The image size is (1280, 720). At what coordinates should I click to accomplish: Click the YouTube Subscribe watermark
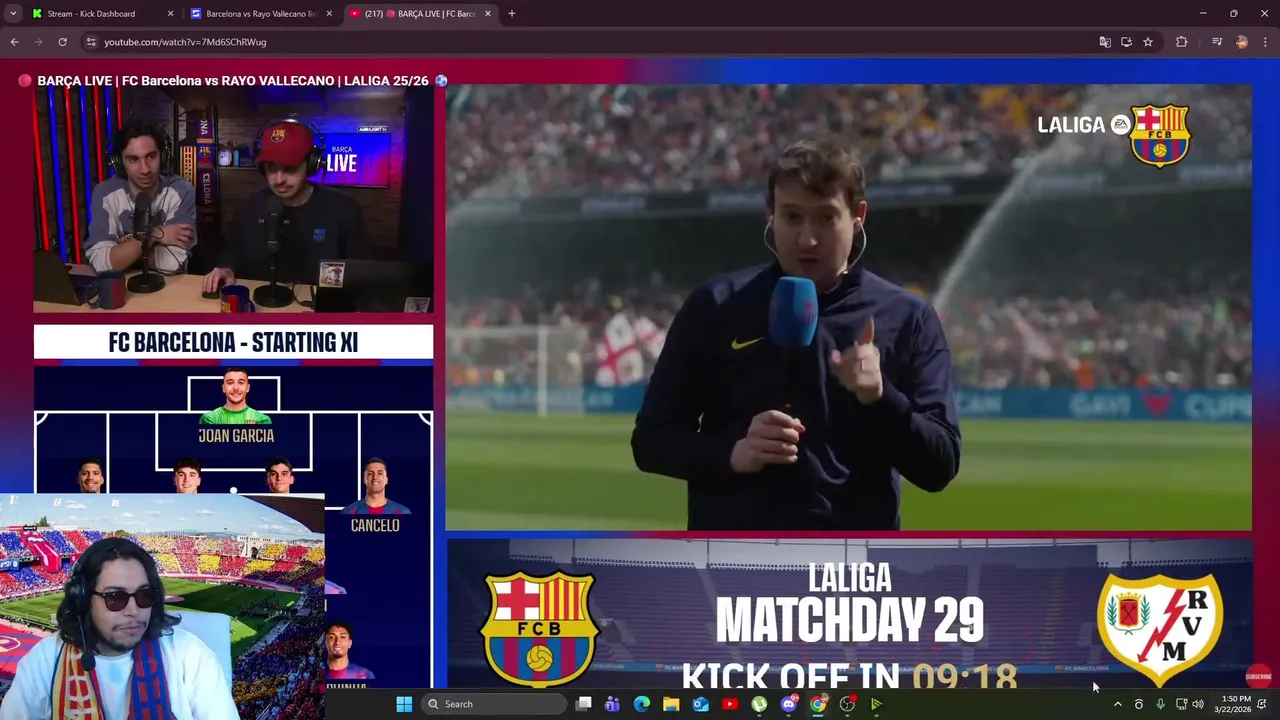click(x=1258, y=676)
